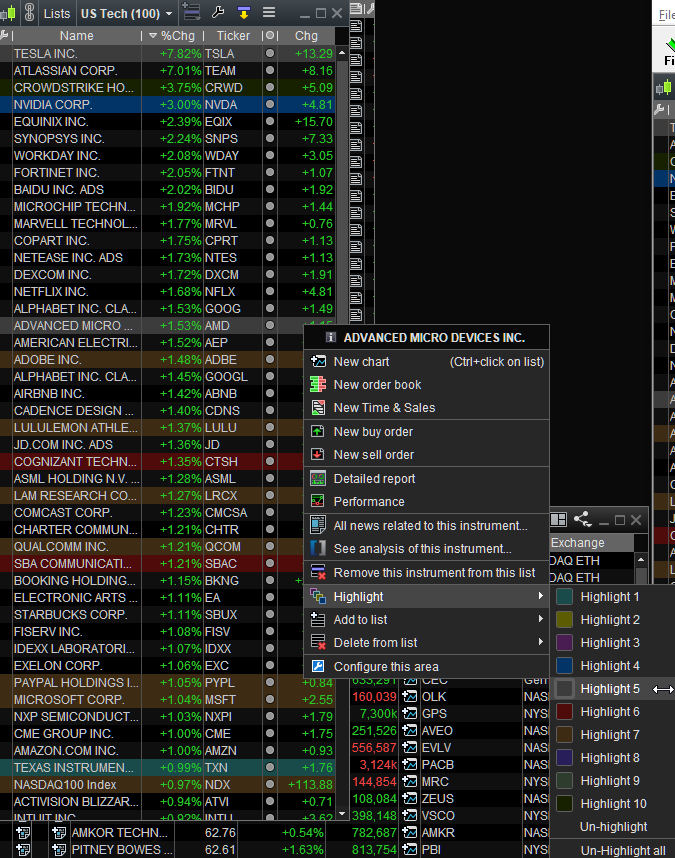Pick the dark red Highlight 6 swatch
Image resolution: width=675 pixels, height=858 pixels.
(x=564, y=711)
